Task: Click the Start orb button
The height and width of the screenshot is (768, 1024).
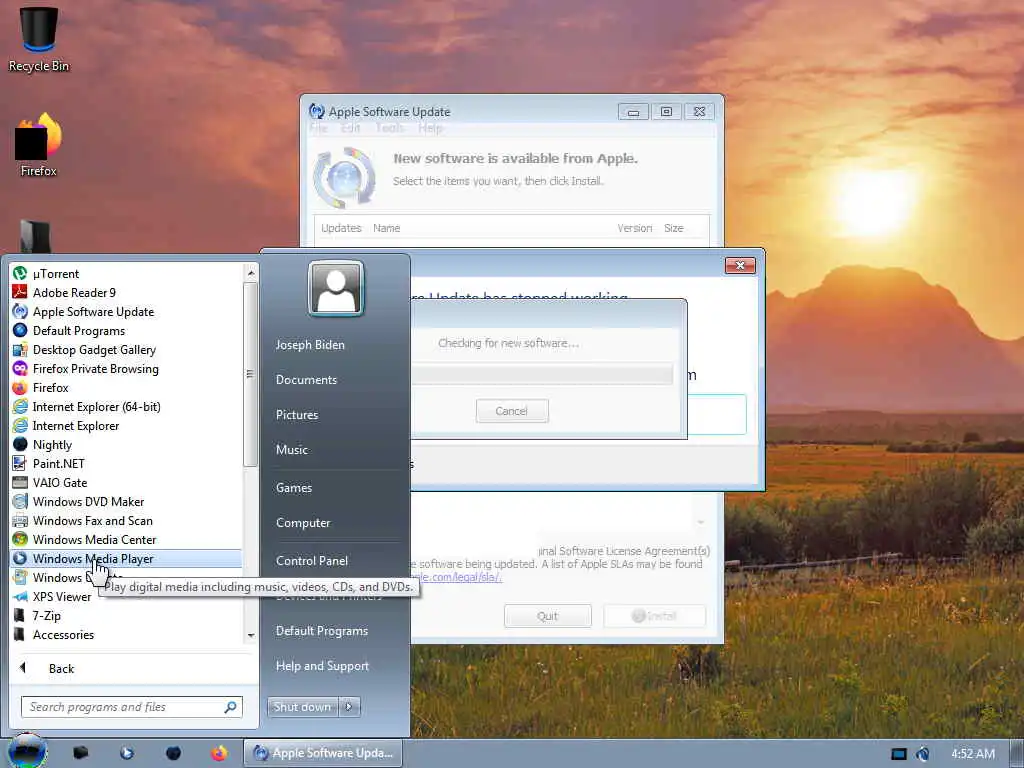Action: 27,751
